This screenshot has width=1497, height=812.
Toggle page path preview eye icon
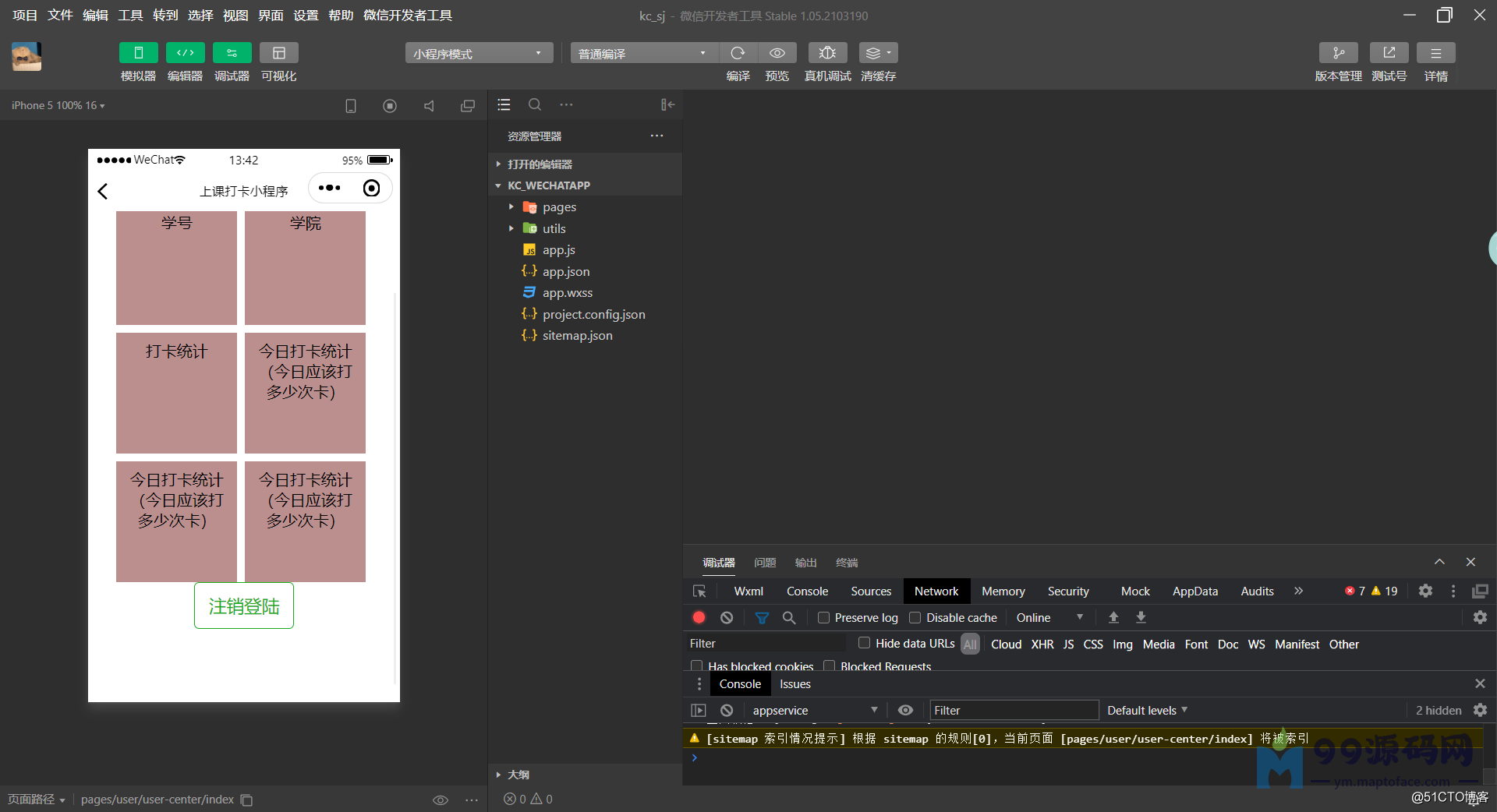click(x=441, y=800)
